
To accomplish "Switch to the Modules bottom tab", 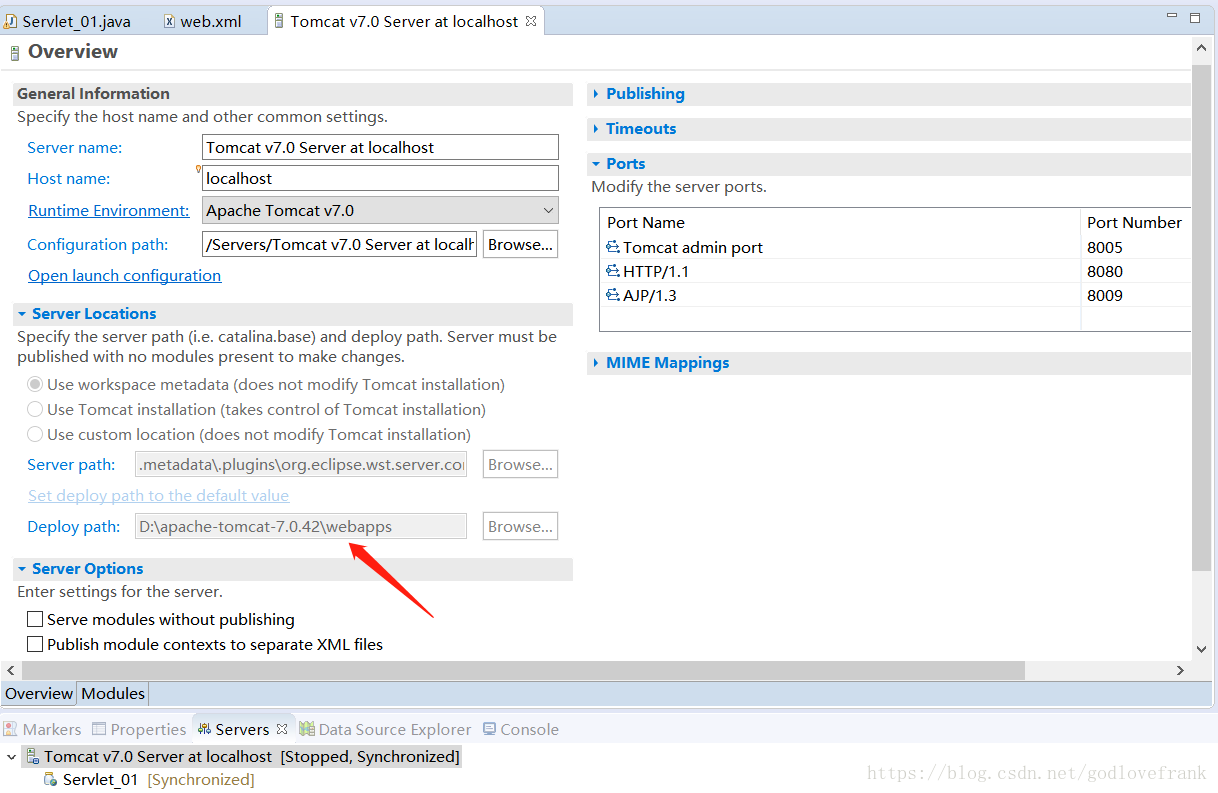I will [x=113, y=693].
